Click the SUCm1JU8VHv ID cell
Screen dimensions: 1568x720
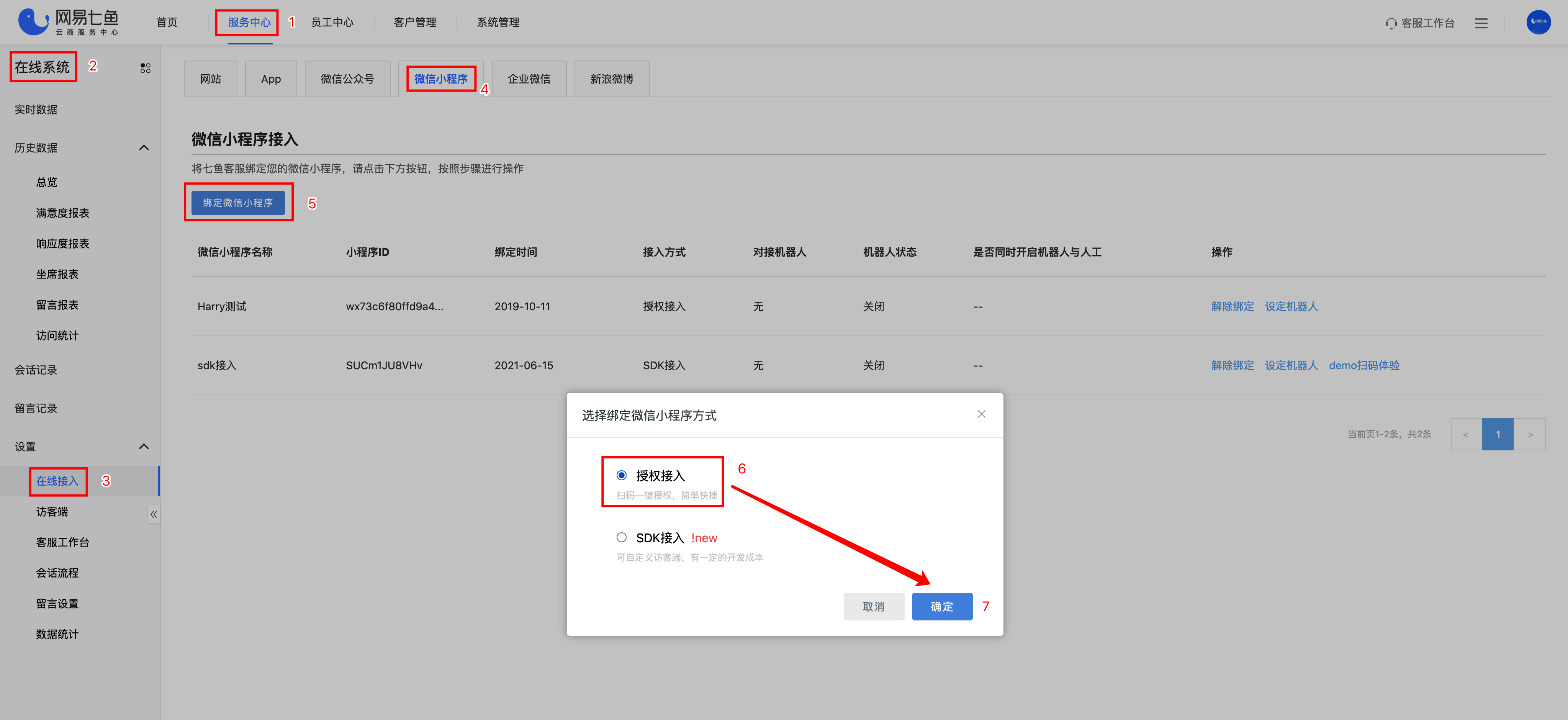[384, 366]
